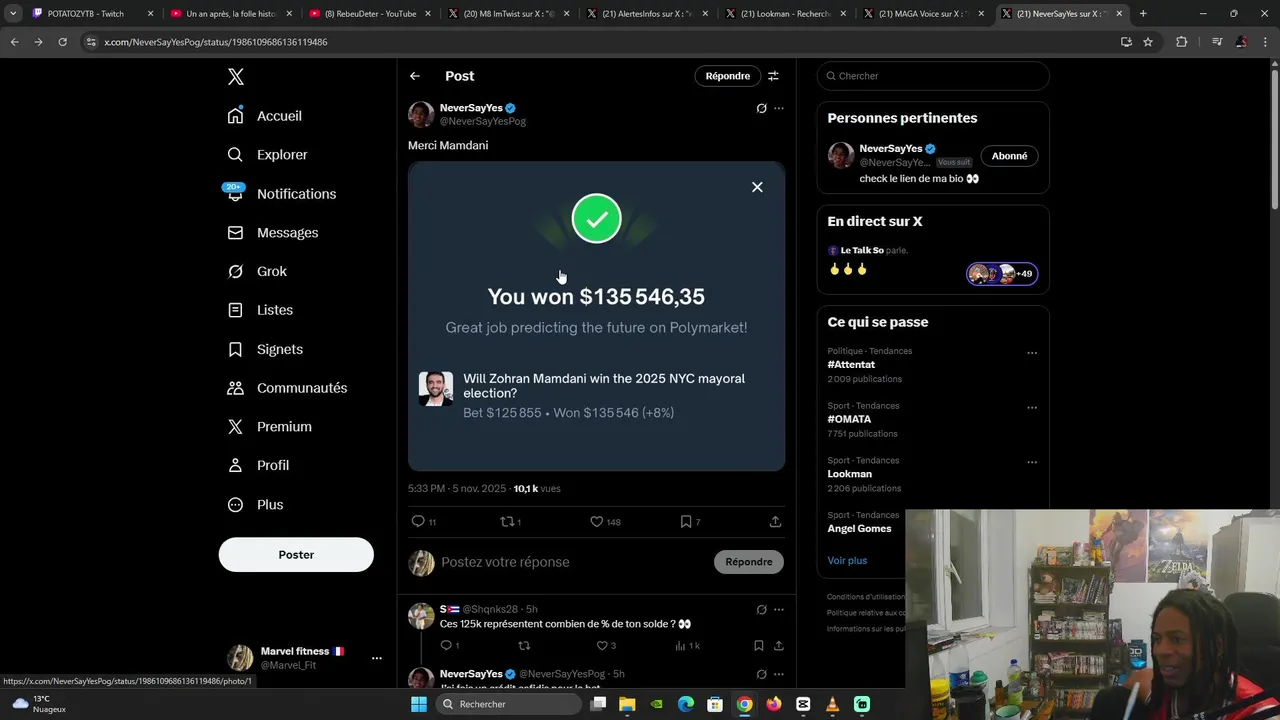
Task: Open Messages envelope icon
Action: click(235, 233)
